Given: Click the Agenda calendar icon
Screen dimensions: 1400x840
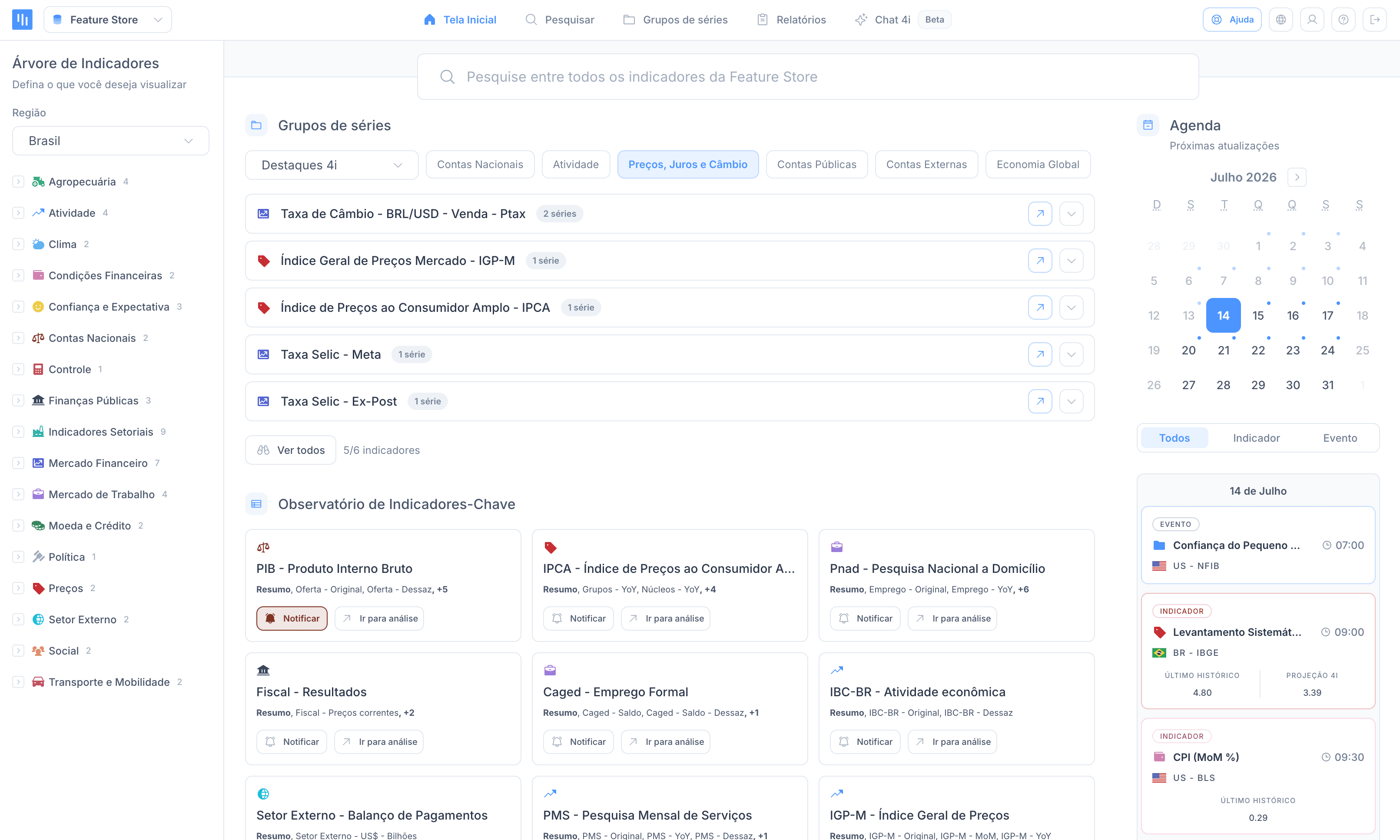Looking at the screenshot, I should [1148, 126].
